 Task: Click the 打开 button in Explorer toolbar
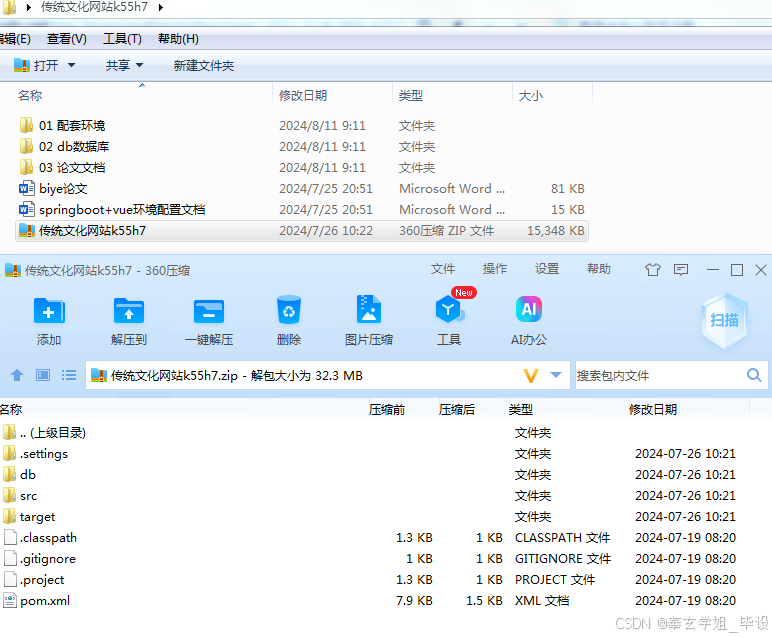click(x=37, y=65)
